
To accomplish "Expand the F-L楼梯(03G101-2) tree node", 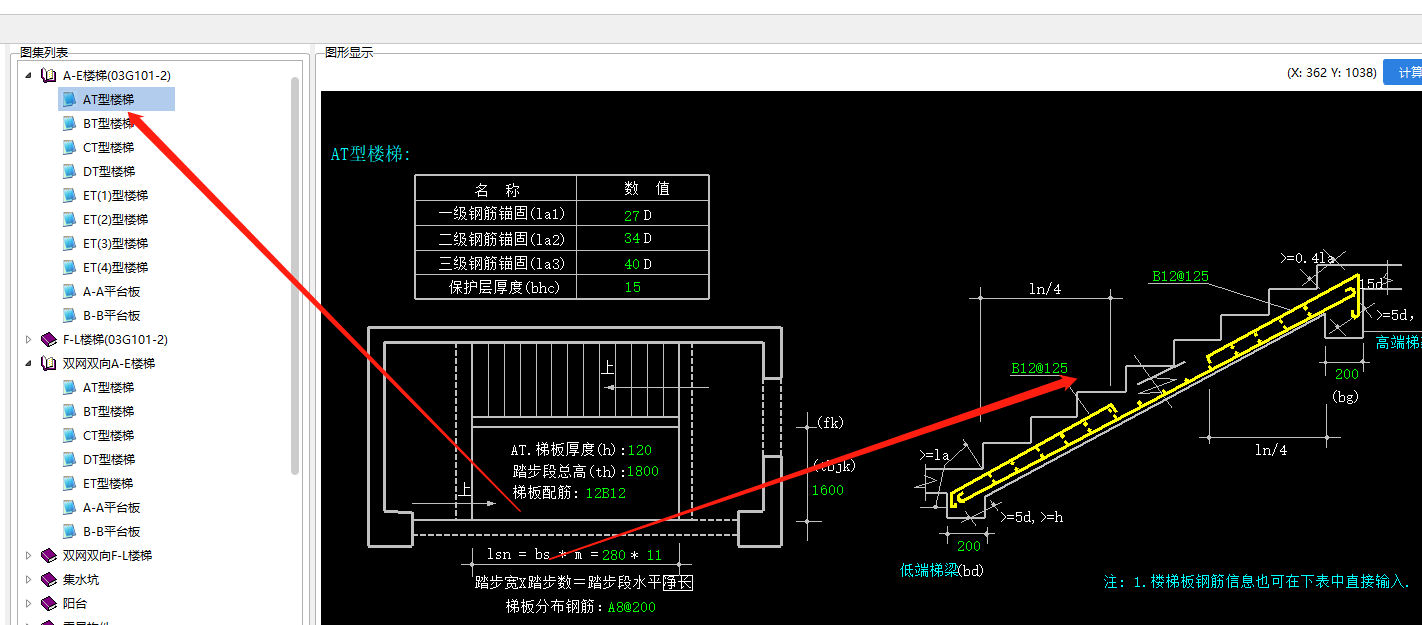I will (x=28, y=339).
